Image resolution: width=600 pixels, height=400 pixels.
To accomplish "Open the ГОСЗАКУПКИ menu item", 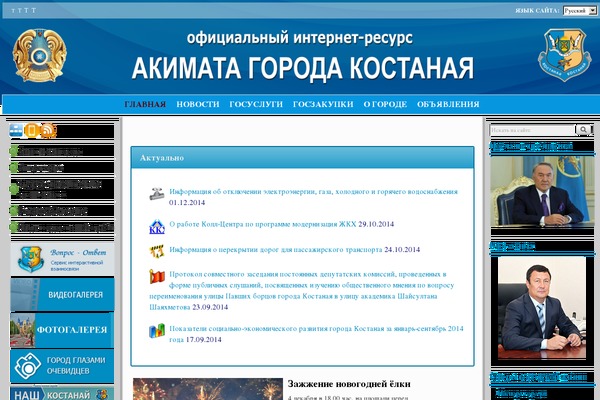I will tap(323, 104).
